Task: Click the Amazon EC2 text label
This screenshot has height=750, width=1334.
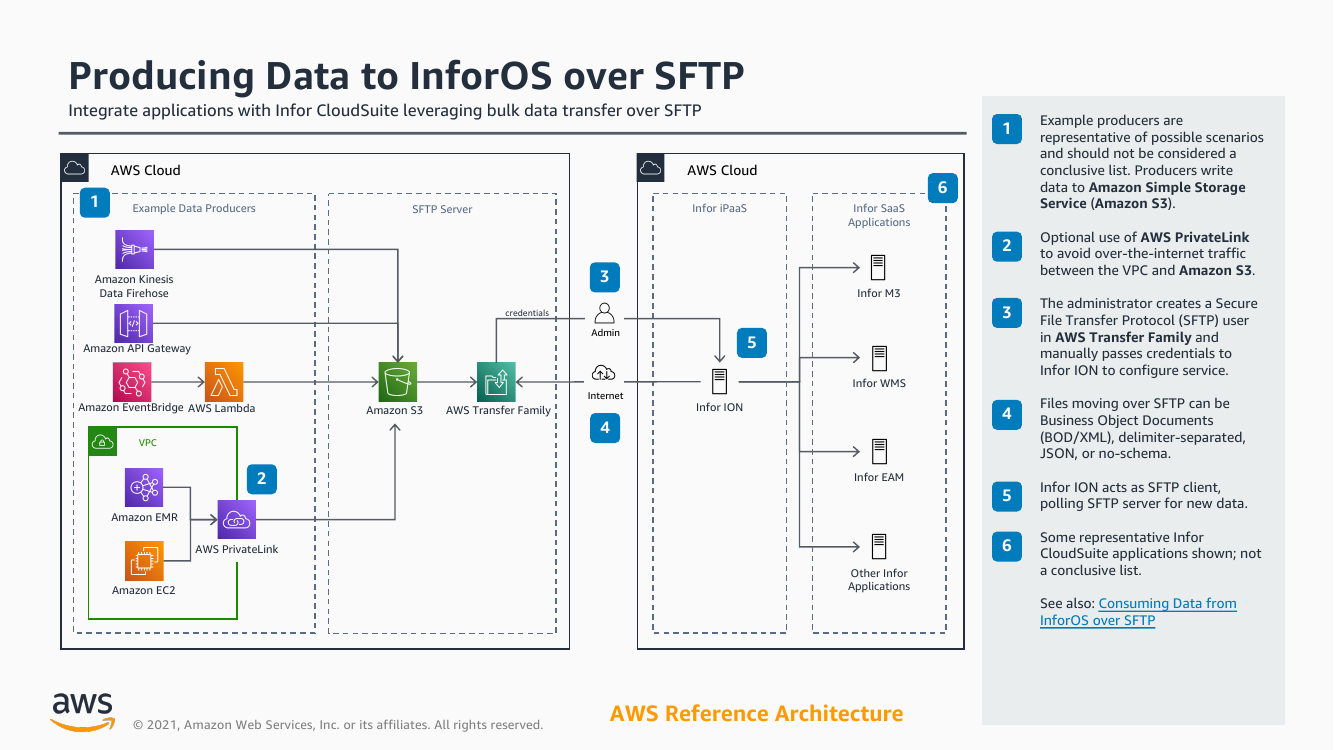Action: pos(144,590)
